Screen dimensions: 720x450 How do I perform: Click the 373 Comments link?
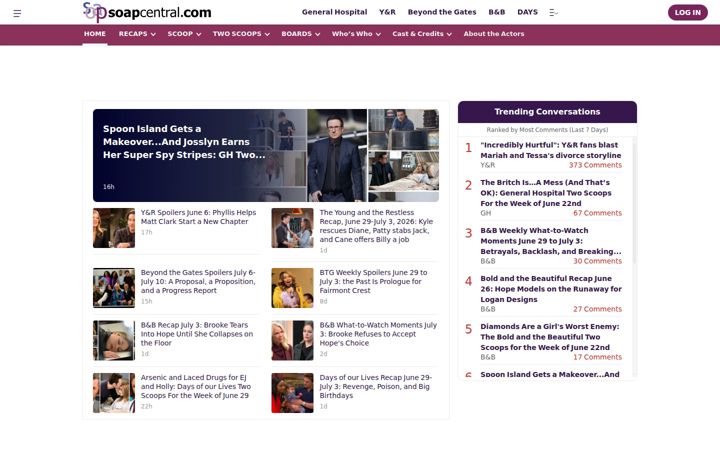point(595,165)
